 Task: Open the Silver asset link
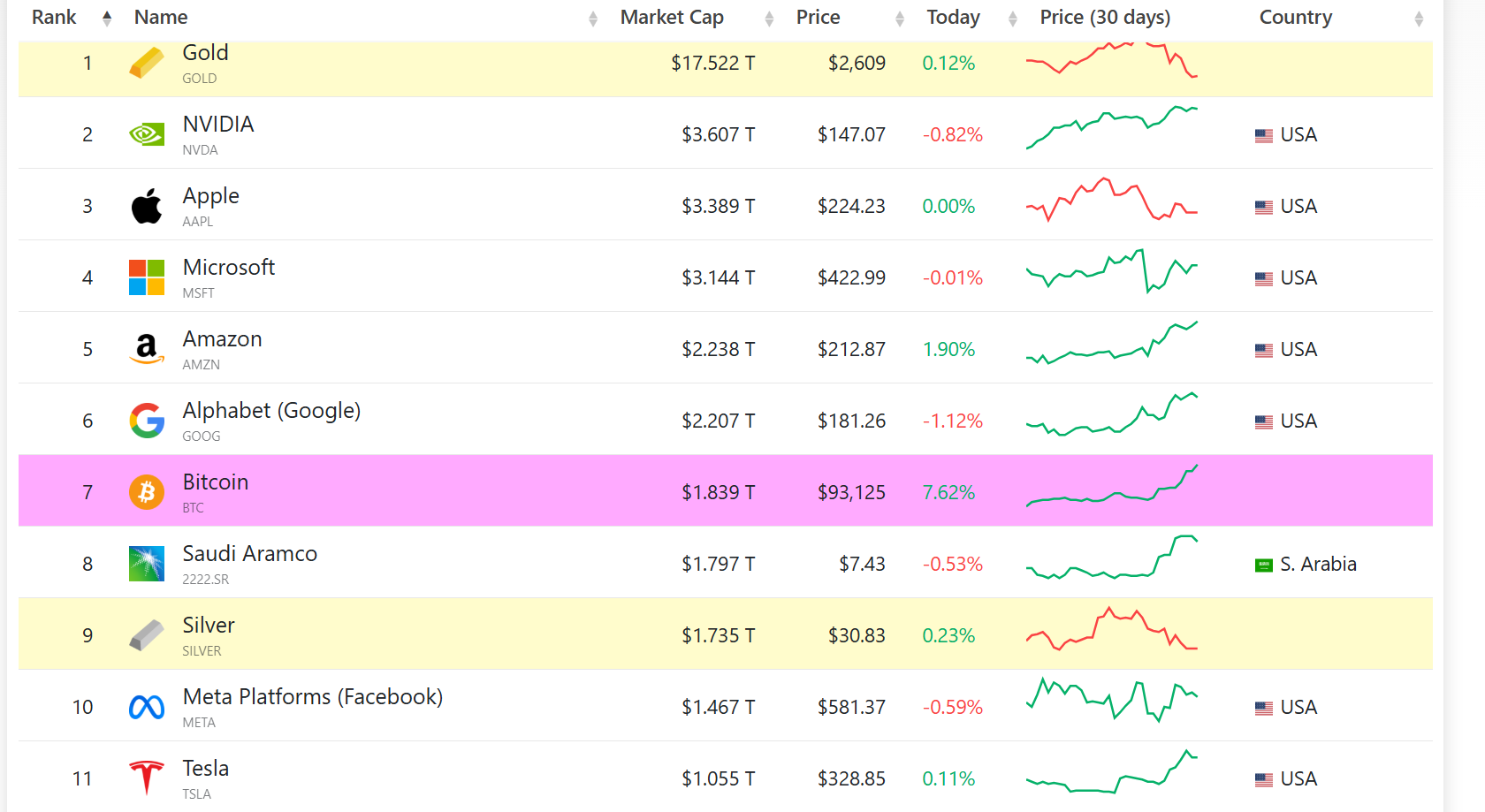208,625
